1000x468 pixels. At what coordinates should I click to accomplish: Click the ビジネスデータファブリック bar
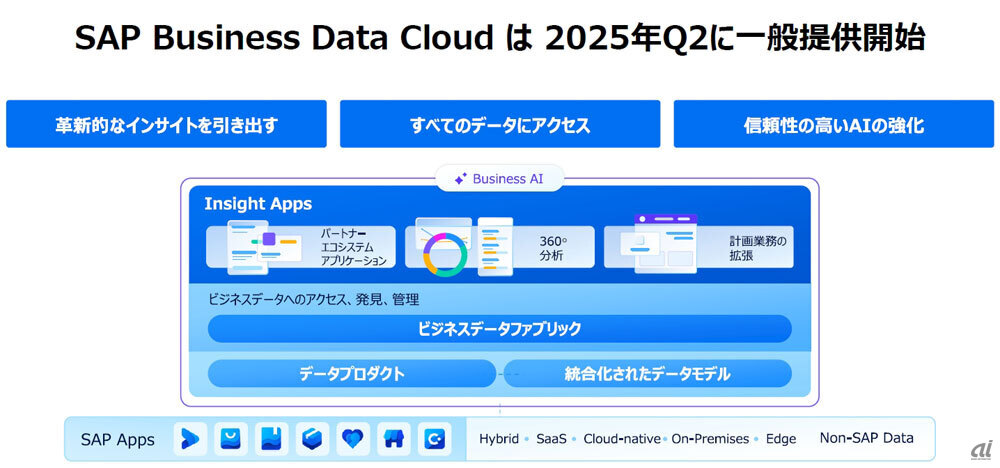coord(500,329)
